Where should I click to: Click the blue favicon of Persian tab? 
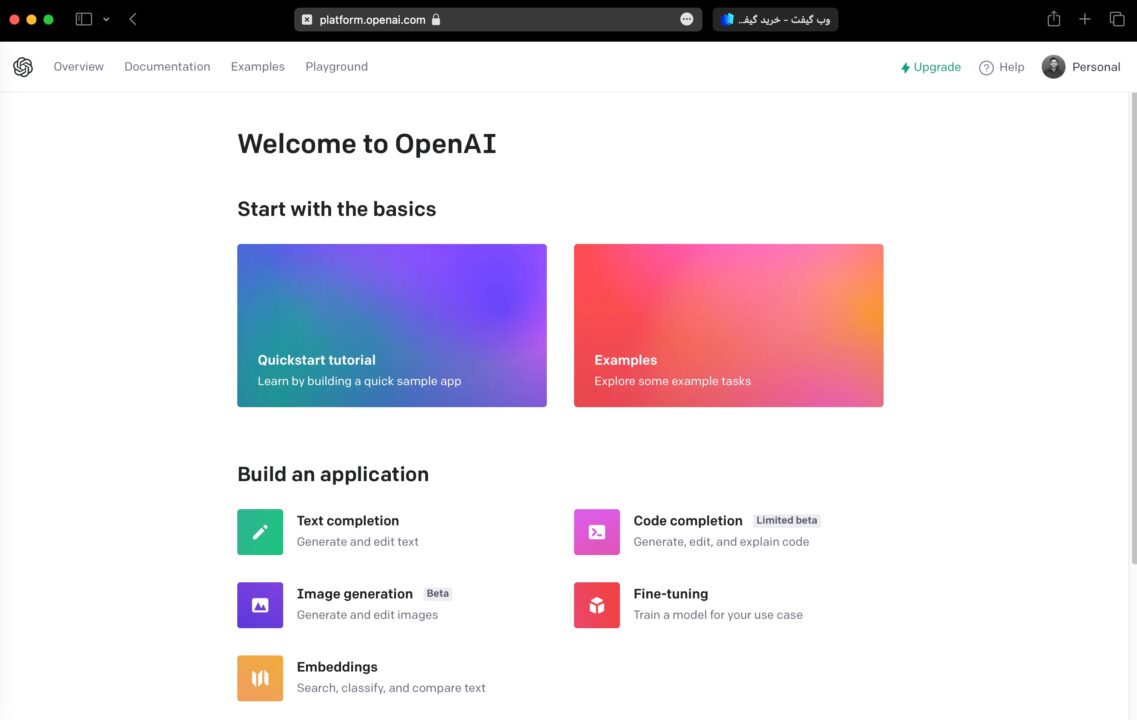(727, 20)
